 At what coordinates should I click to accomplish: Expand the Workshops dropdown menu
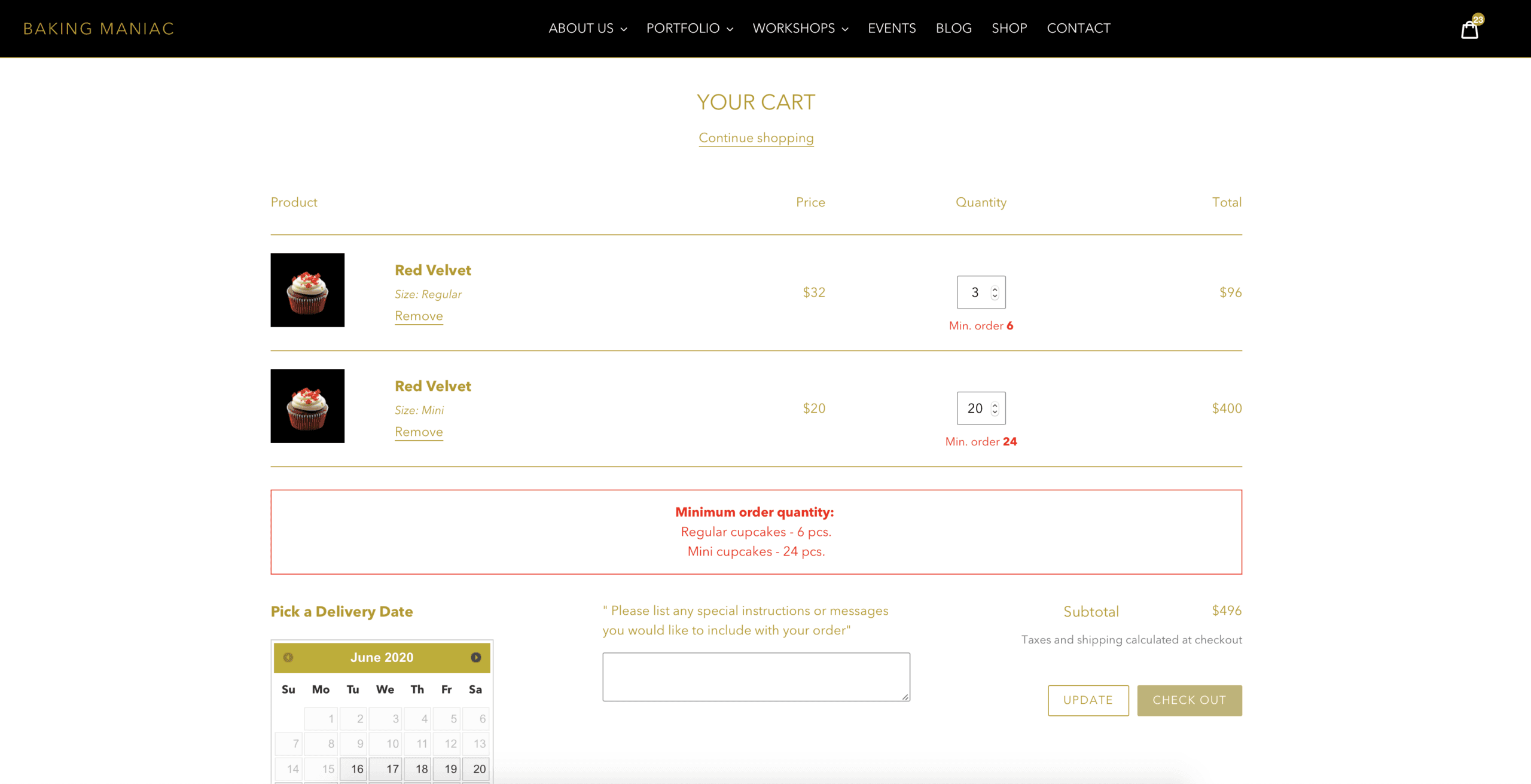(x=800, y=29)
